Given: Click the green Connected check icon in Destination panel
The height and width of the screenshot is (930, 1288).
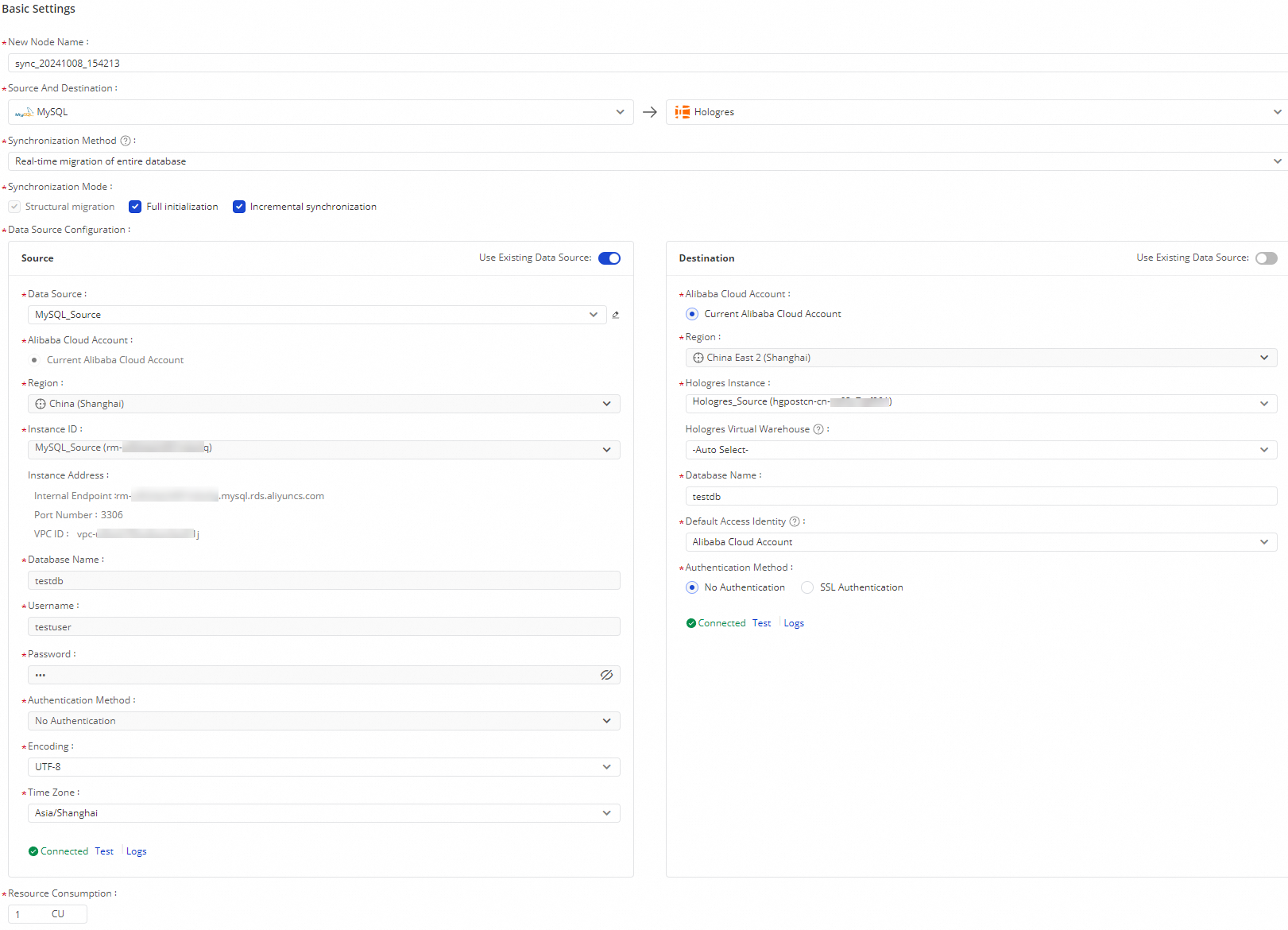Looking at the screenshot, I should pos(691,623).
